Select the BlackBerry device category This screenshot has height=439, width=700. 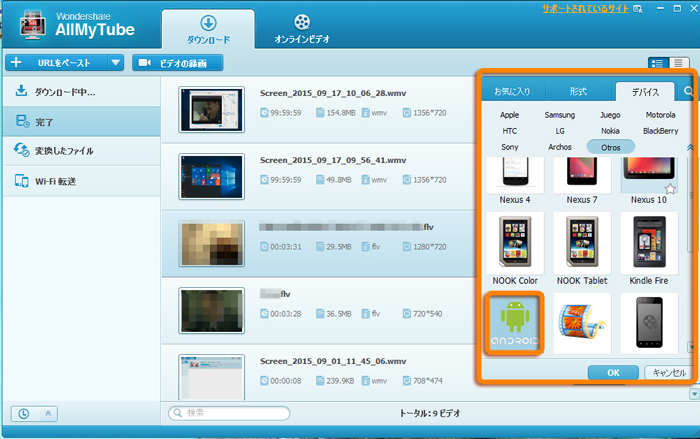[660, 131]
